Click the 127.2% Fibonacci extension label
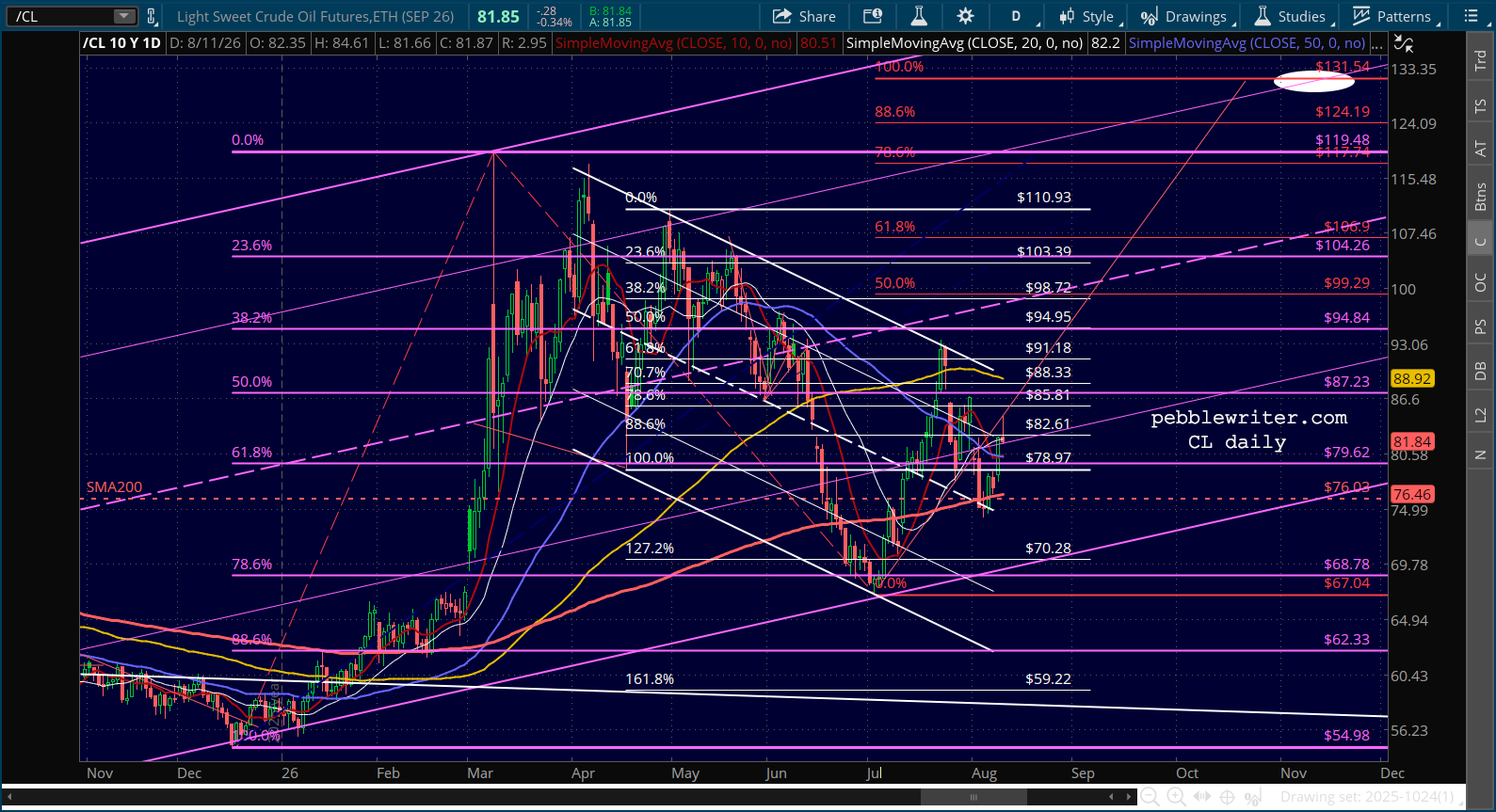Image resolution: width=1496 pixels, height=812 pixels. click(x=650, y=548)
